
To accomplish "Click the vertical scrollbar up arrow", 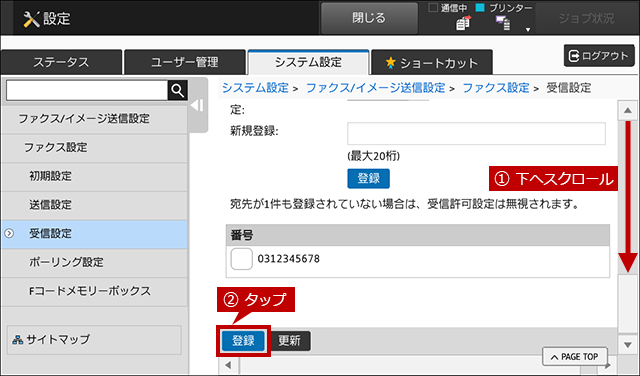I will point(627,111).
